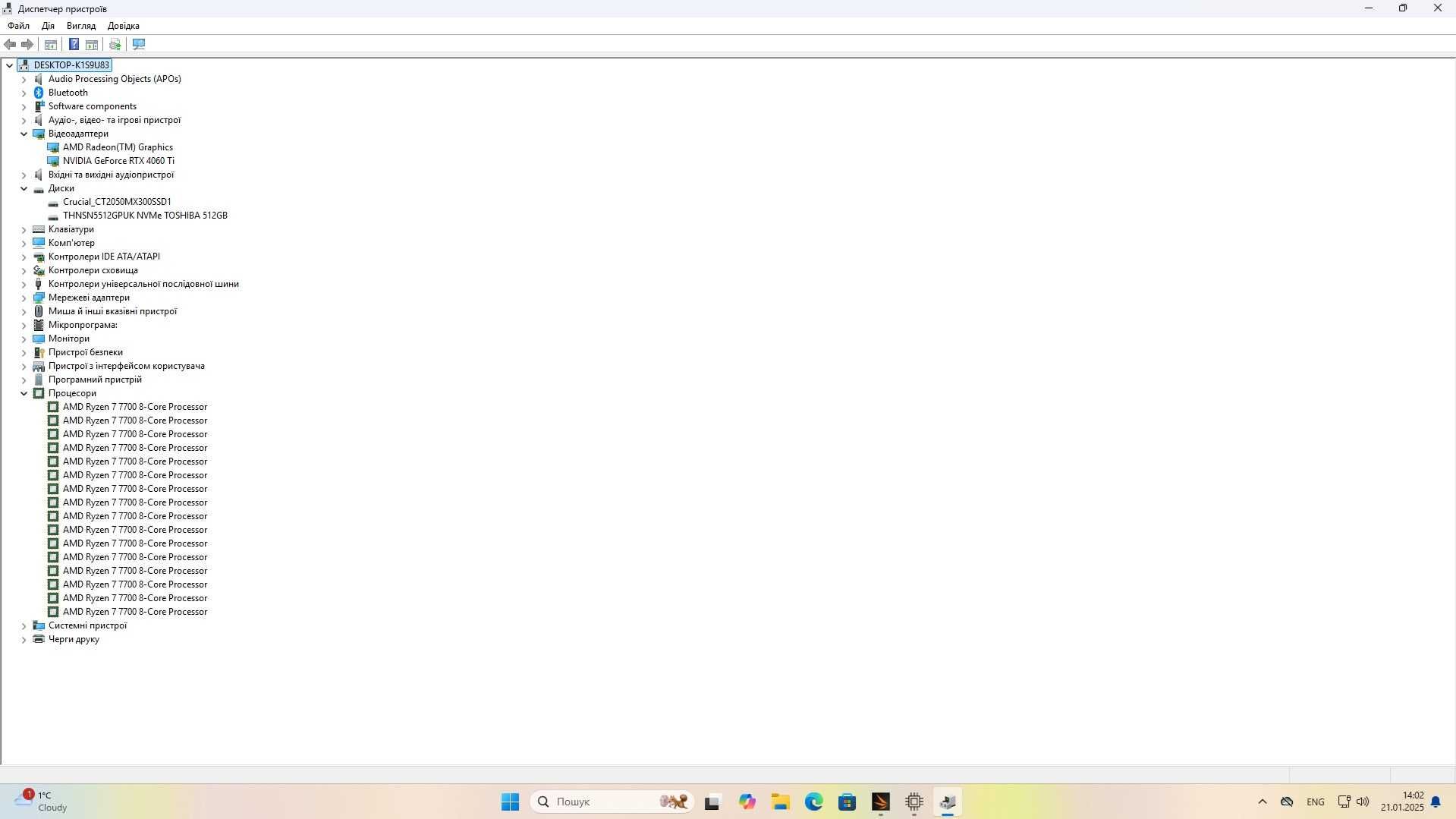The height and width of the screenshot is (819, 1456).
Task: Click the Системні пристрої folder icon
Action: tap(39, 625)
